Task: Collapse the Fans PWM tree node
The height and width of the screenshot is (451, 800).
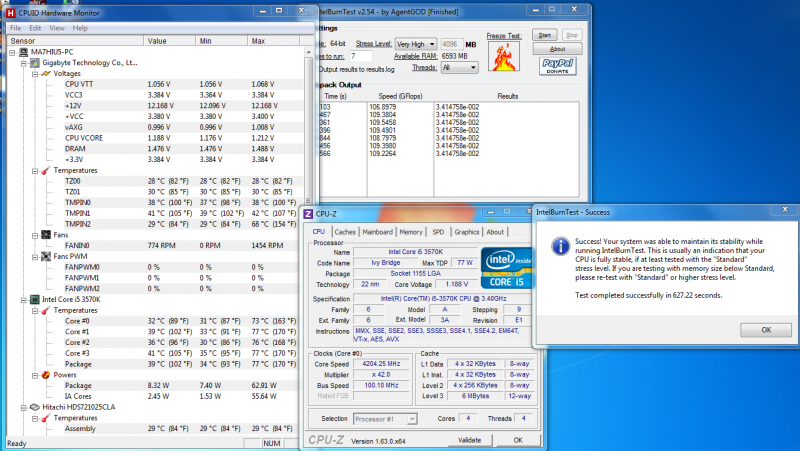Action: tap(35, 257)
